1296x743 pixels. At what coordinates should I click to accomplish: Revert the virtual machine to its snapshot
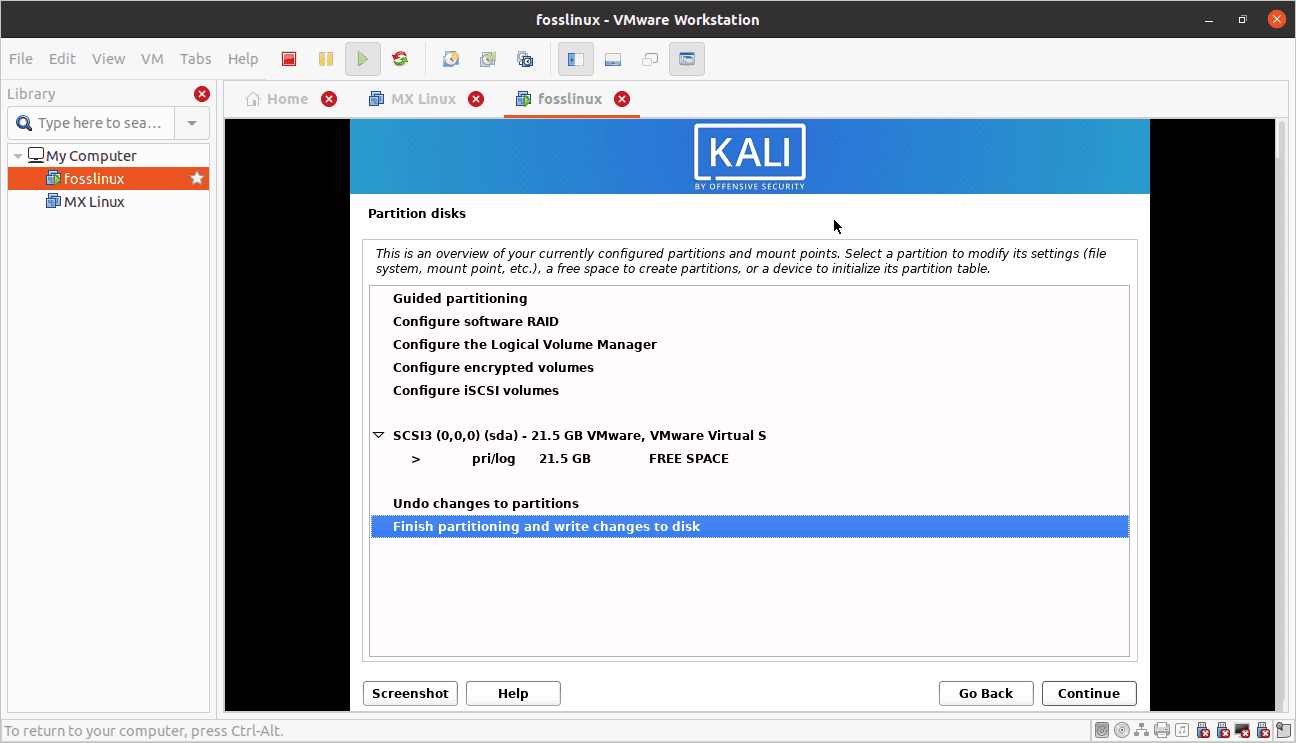[488, 59]
